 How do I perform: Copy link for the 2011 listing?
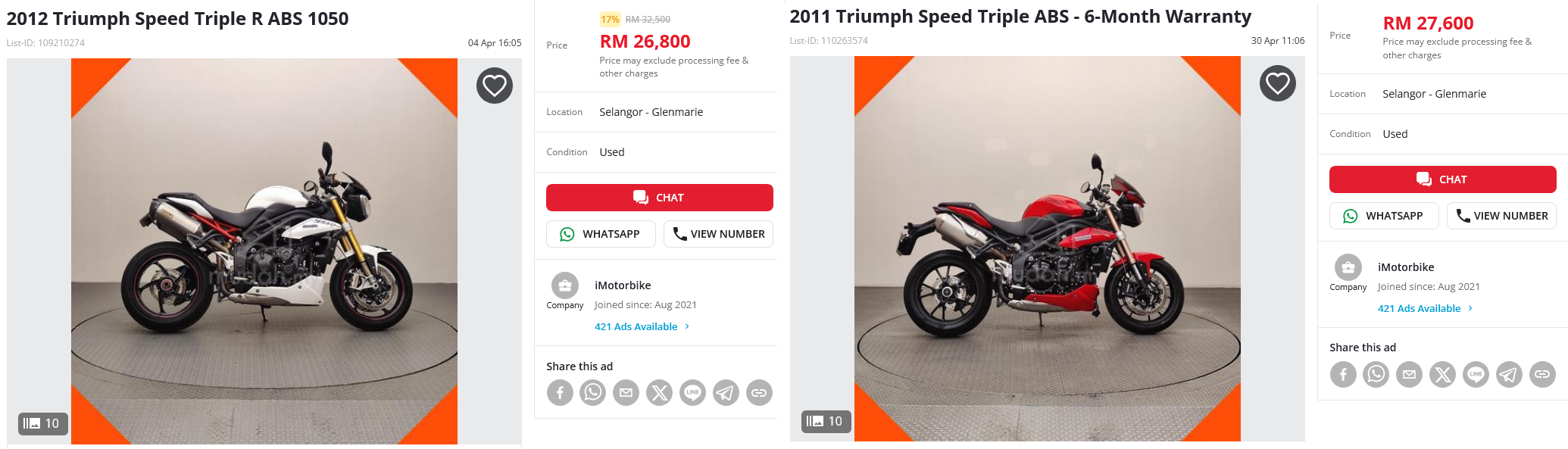pyautogui.click(x=1542, y=374)
